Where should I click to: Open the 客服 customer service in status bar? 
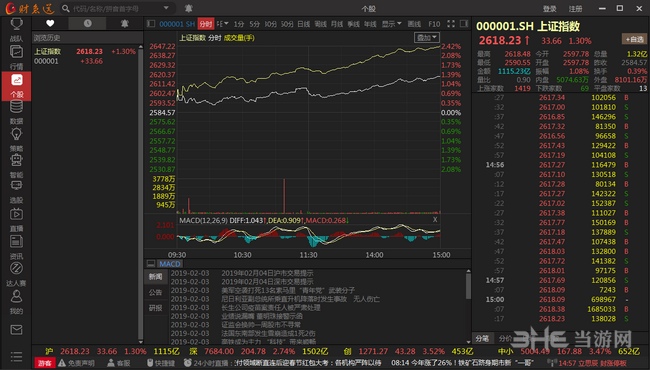point(119,363)
